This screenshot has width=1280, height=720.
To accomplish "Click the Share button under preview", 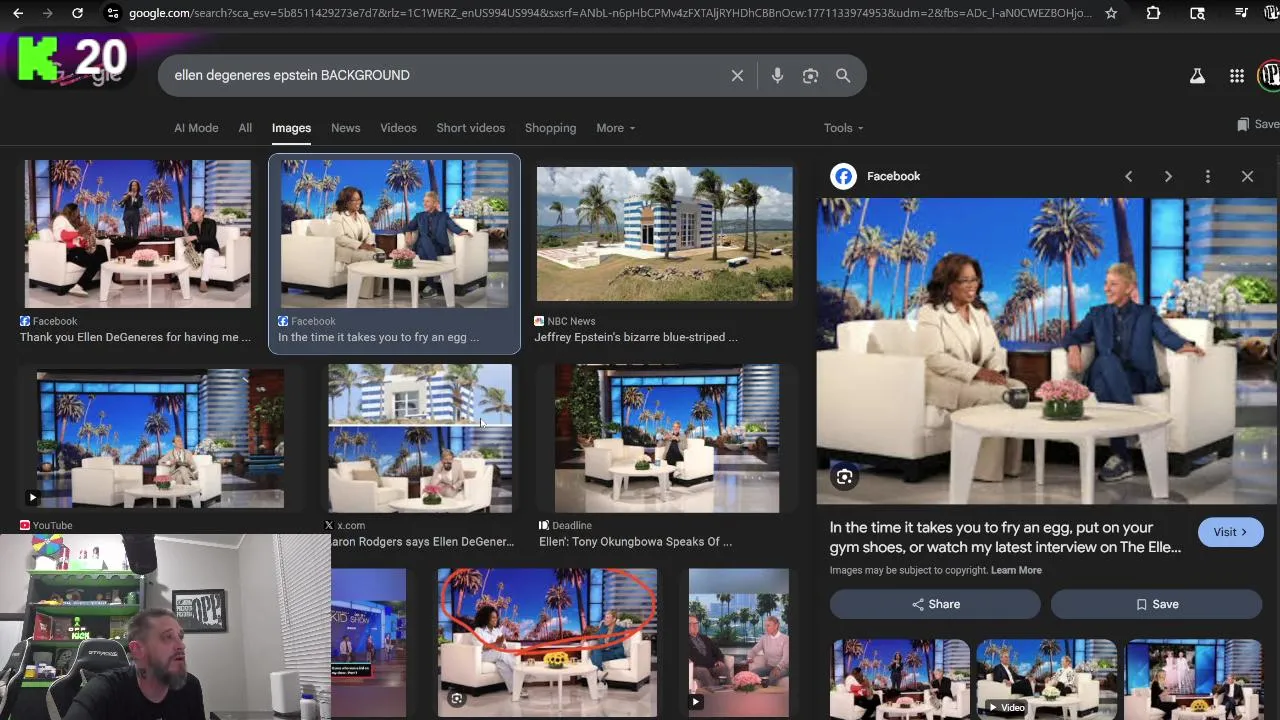I will (x=935, y=604).
